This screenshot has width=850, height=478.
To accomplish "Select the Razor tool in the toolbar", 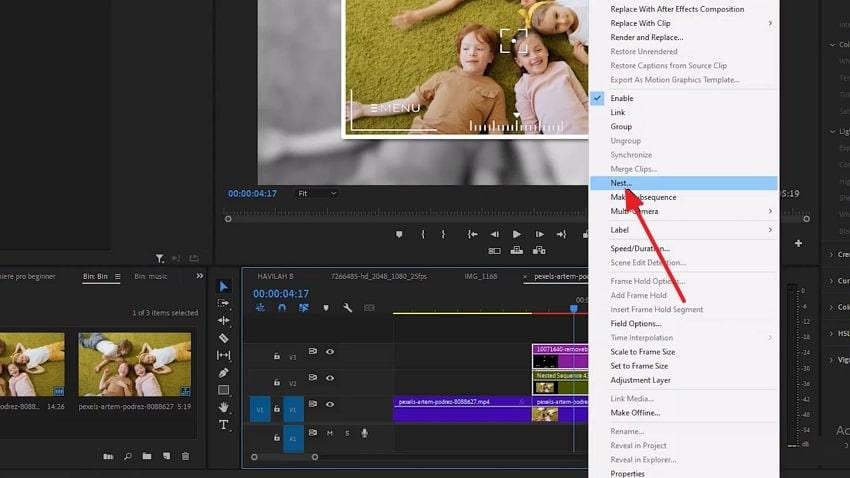I will pos(224,338).
